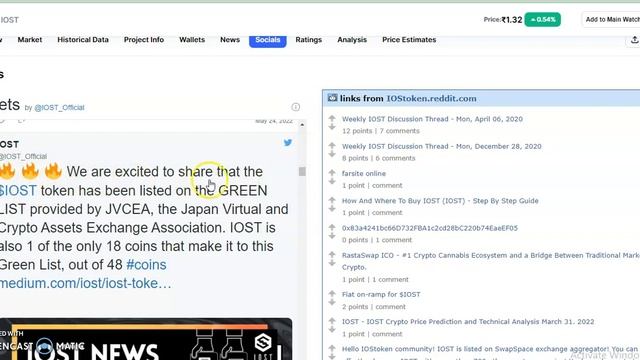The height and width of the screenshot is (360, 640).
Task: Upvote the RastaSwap ICO post
Action: pos(332,255)
